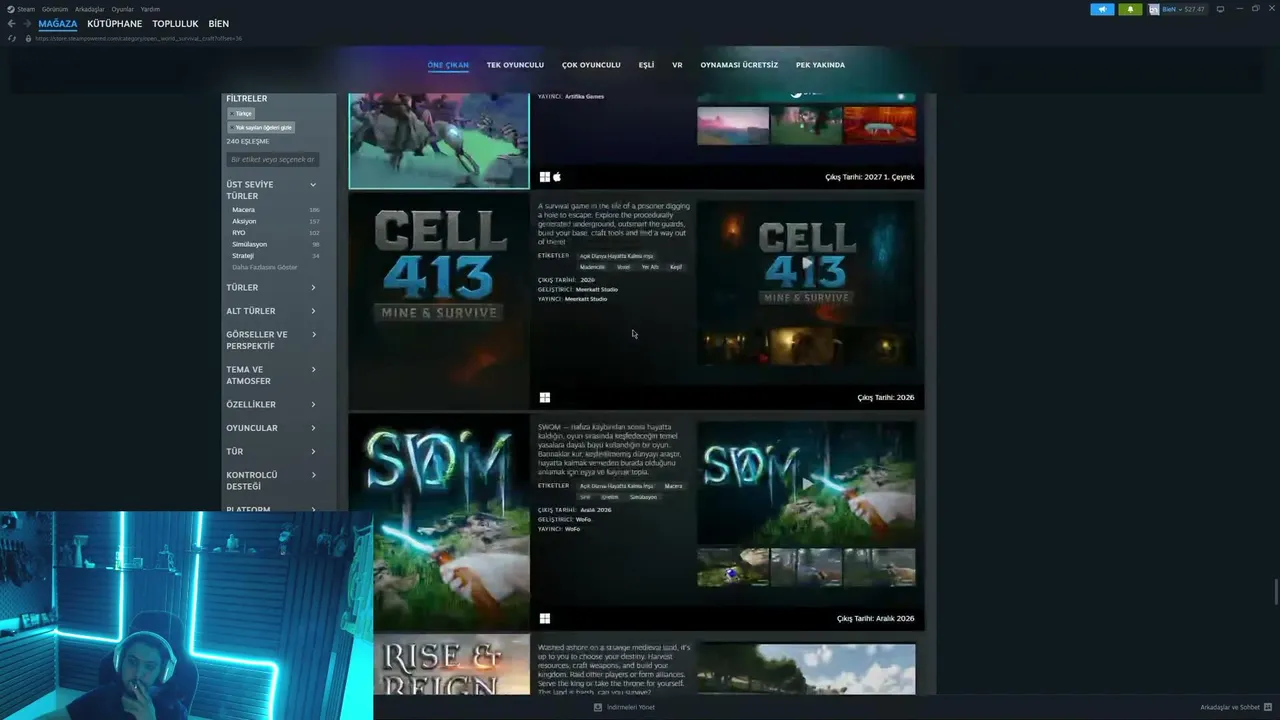
Task: Click the Windows icon on the top game card
Action: [x=545, y=177]
